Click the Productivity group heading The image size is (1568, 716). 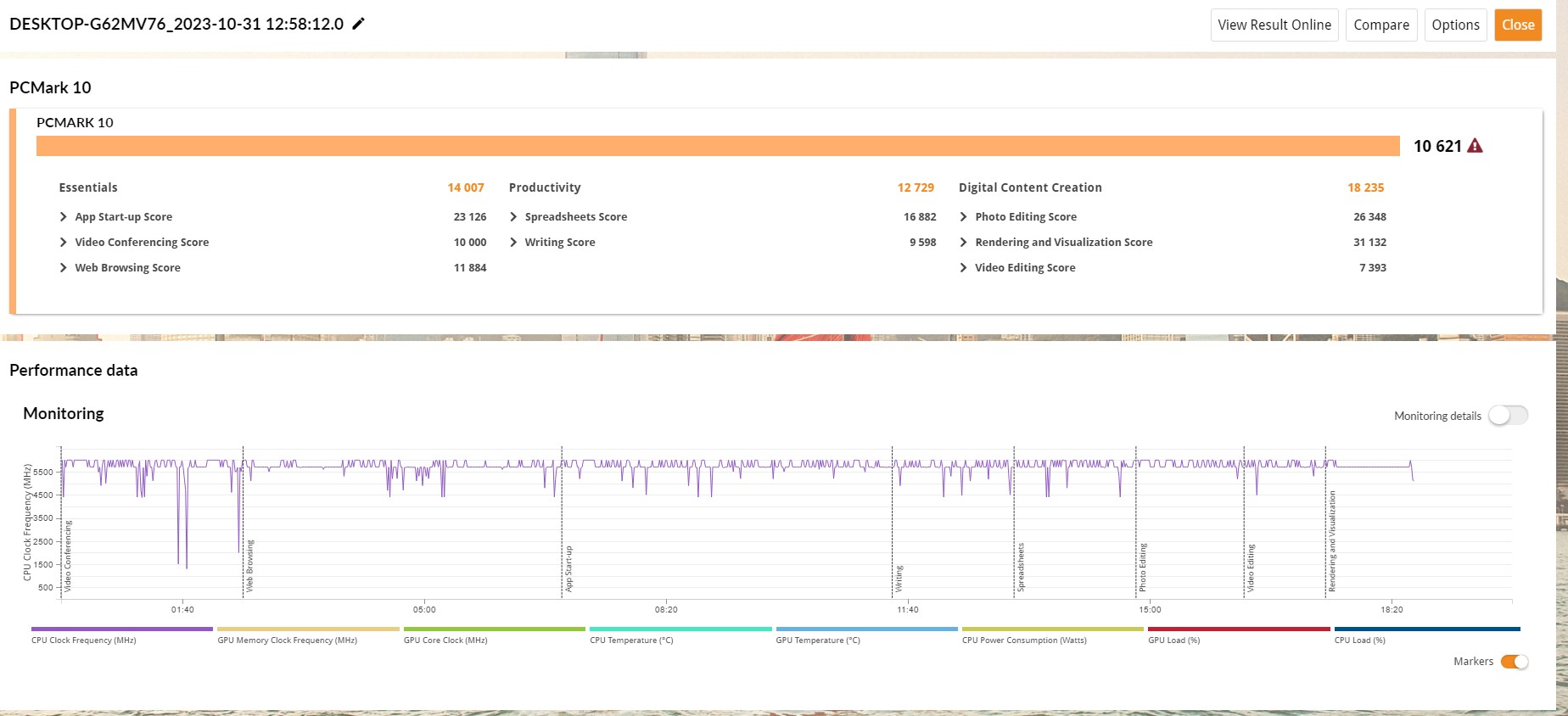click(545, 187)
